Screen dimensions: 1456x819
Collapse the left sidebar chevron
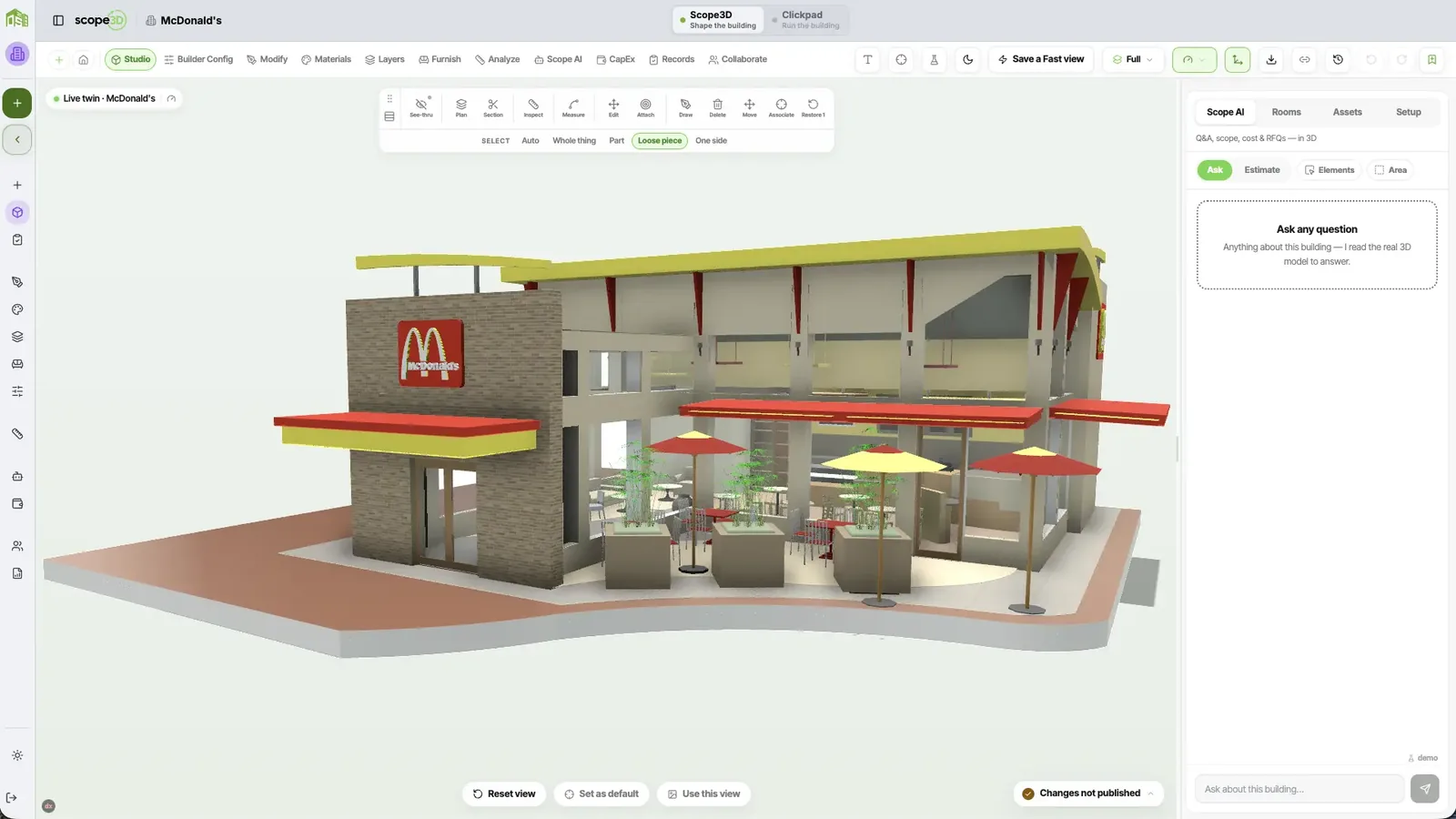tap(17, 139)
